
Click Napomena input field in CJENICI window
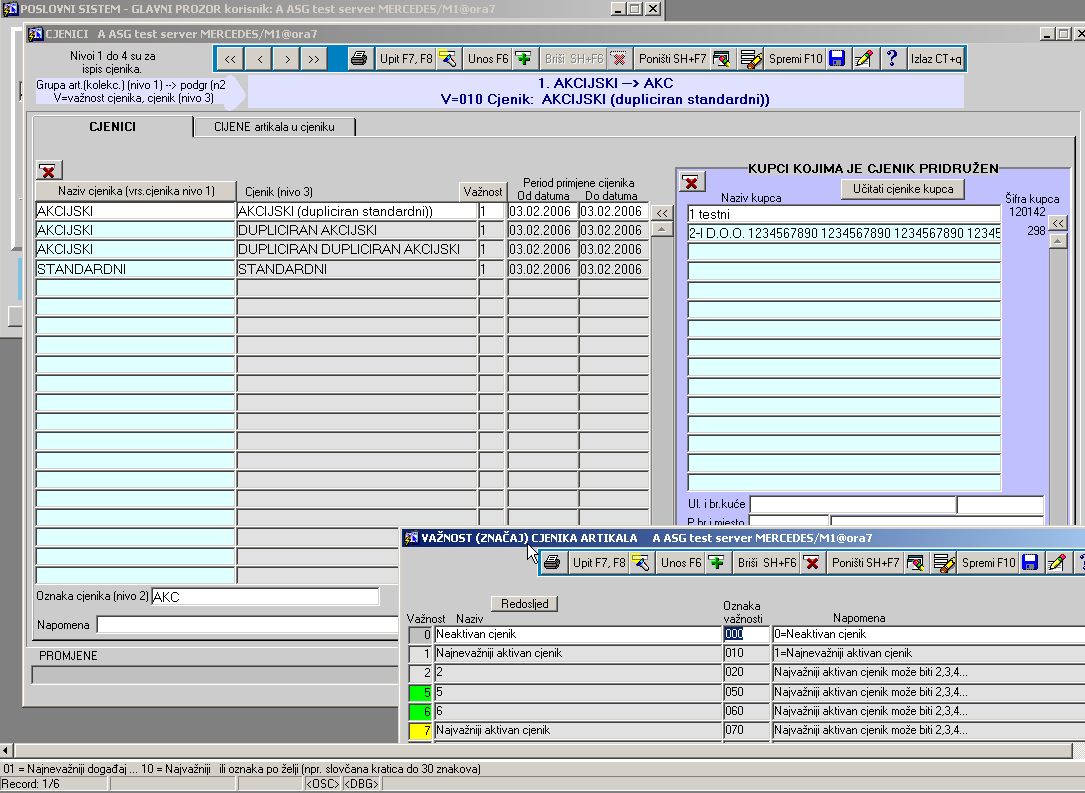[x=247, y=625]
